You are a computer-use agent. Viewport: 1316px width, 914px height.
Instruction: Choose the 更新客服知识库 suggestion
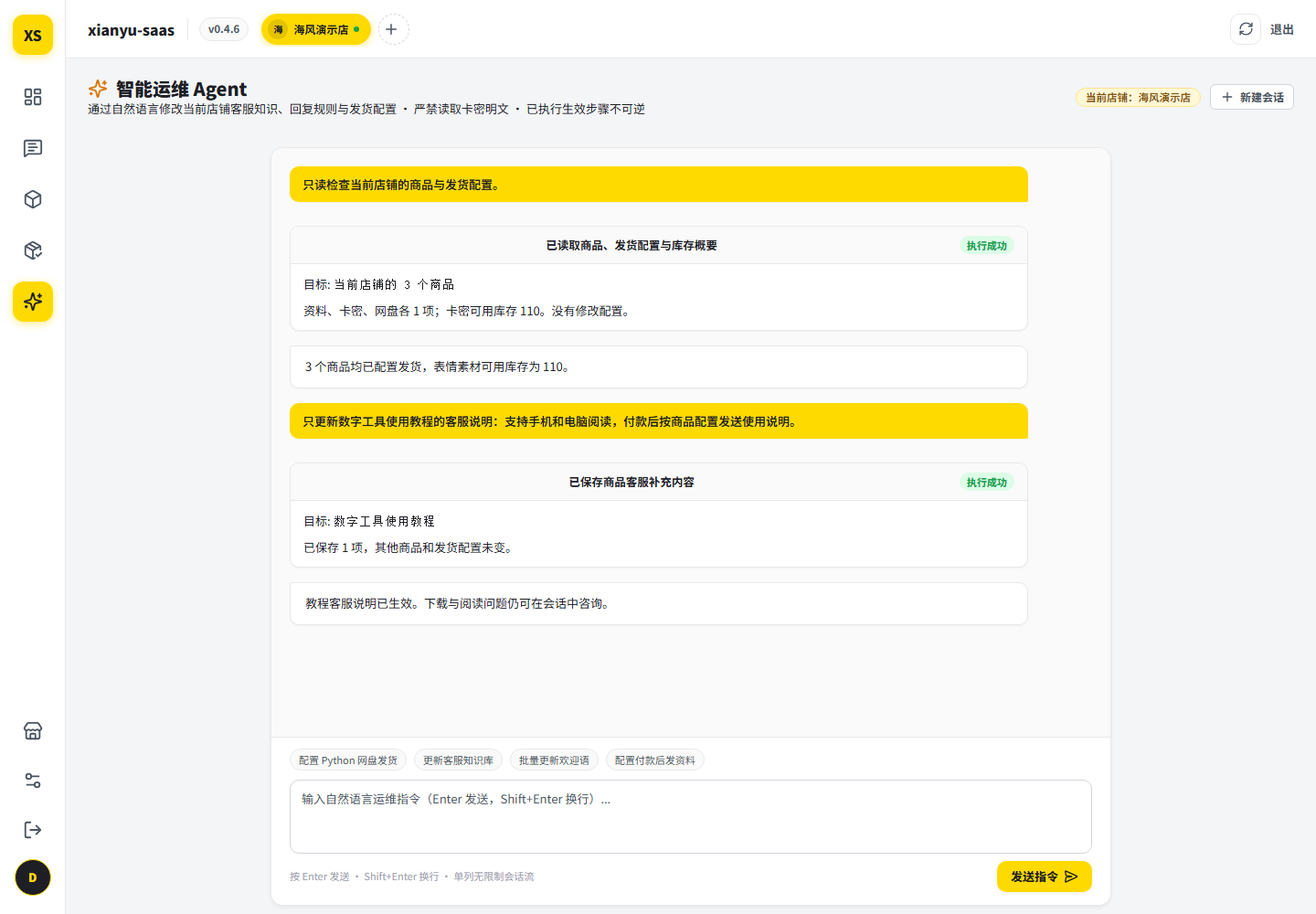458,760
